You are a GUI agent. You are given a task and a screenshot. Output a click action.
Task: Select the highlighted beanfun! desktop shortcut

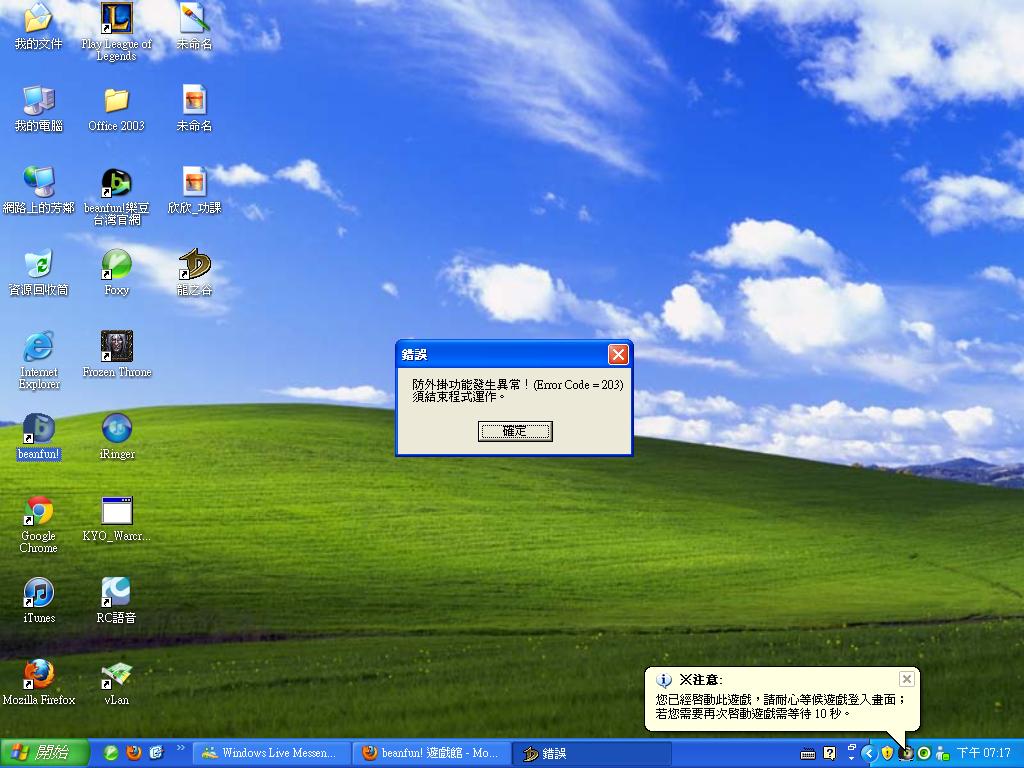tap(38, 437)
